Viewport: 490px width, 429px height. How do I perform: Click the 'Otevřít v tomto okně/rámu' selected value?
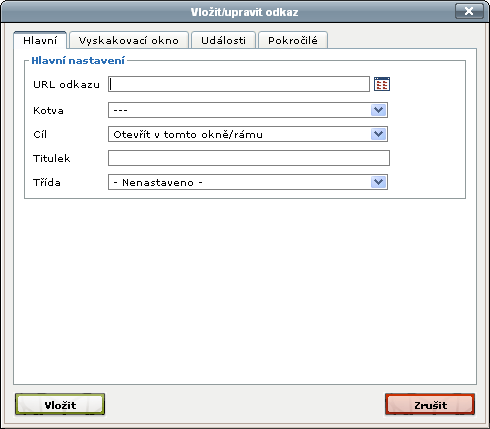pyautogui.click(x=188, y=134)
